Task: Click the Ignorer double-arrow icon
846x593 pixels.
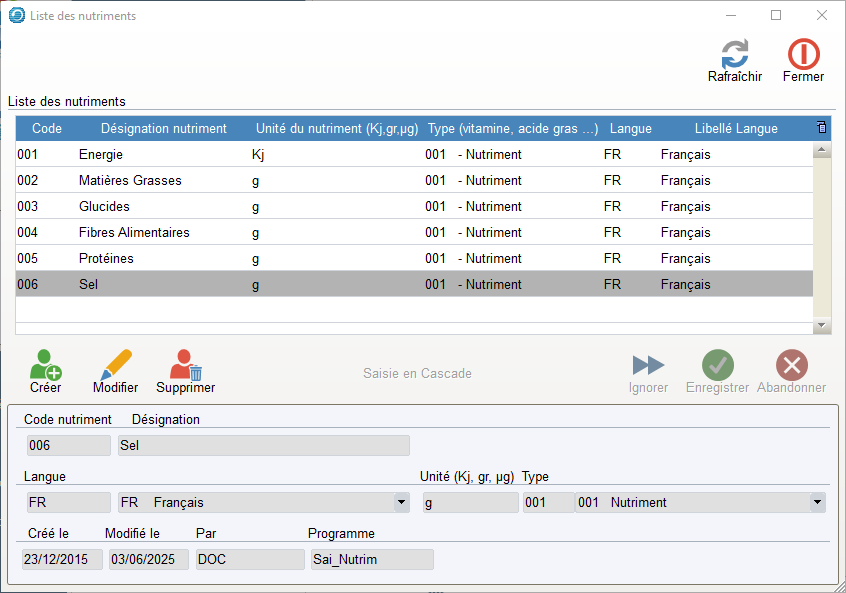Action: (648, 366)
